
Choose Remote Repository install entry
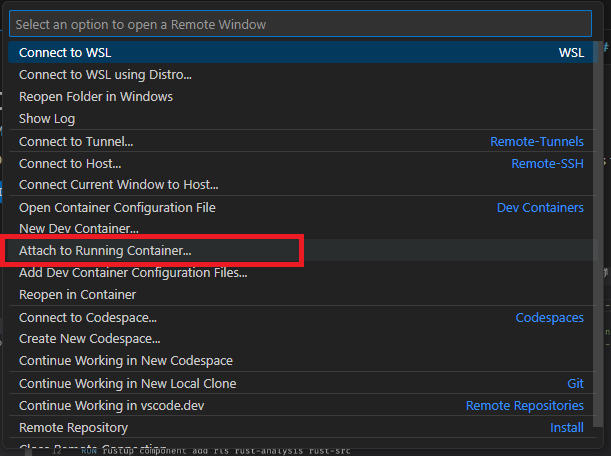click(303, 428)
